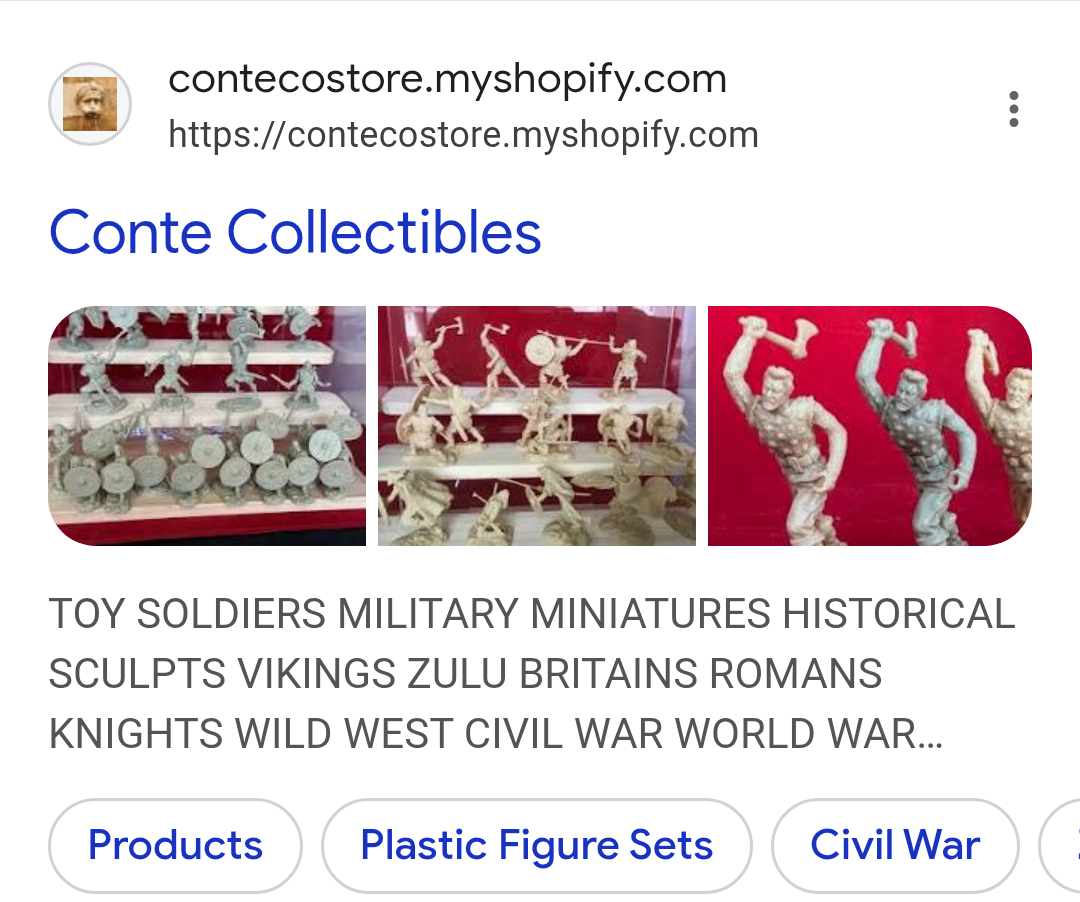Open thumbnail of axe-wielding figures on red
The image size is (1080, 902).
pos(869,426)
